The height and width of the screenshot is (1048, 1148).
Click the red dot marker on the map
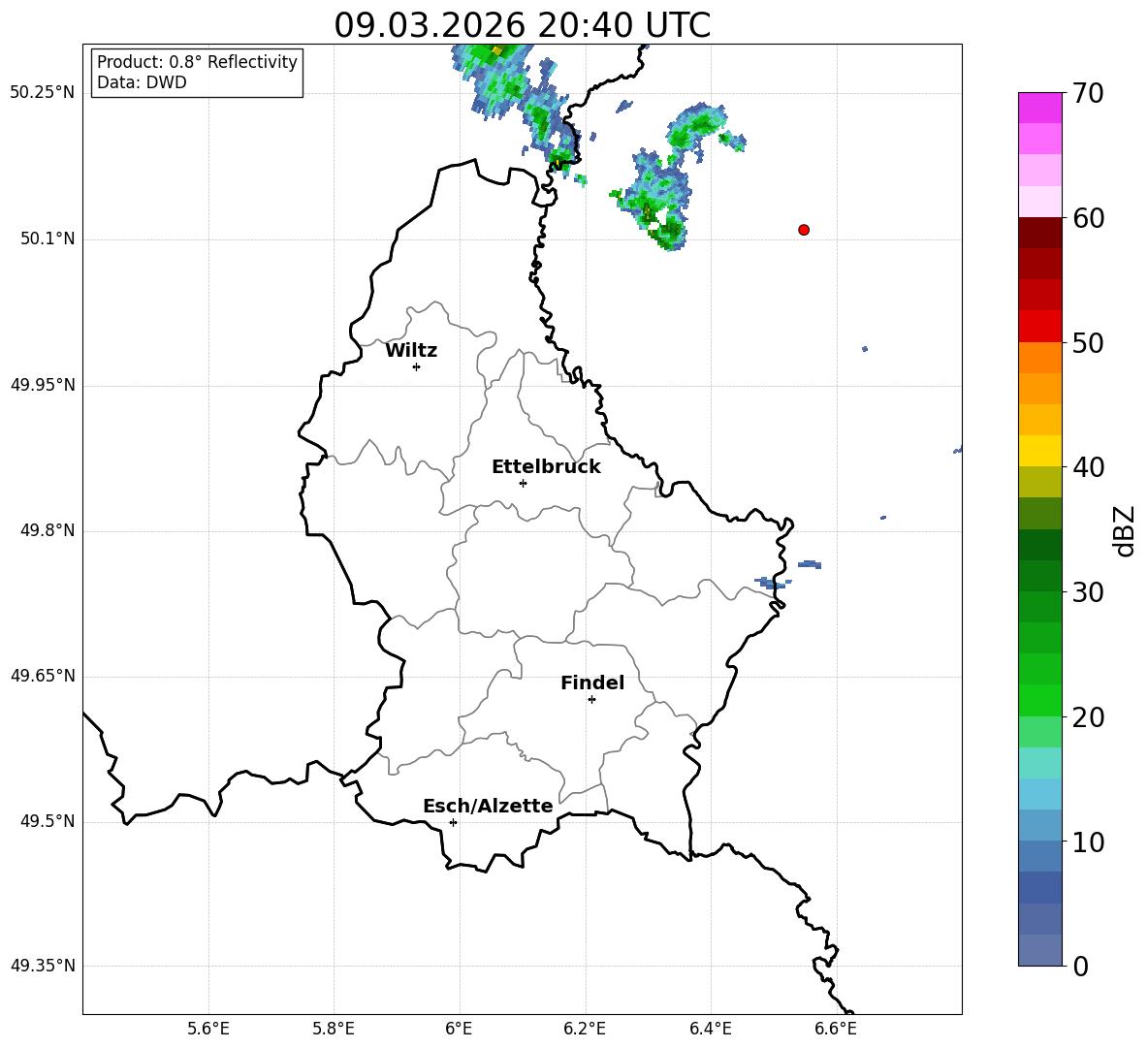point(804,230)
